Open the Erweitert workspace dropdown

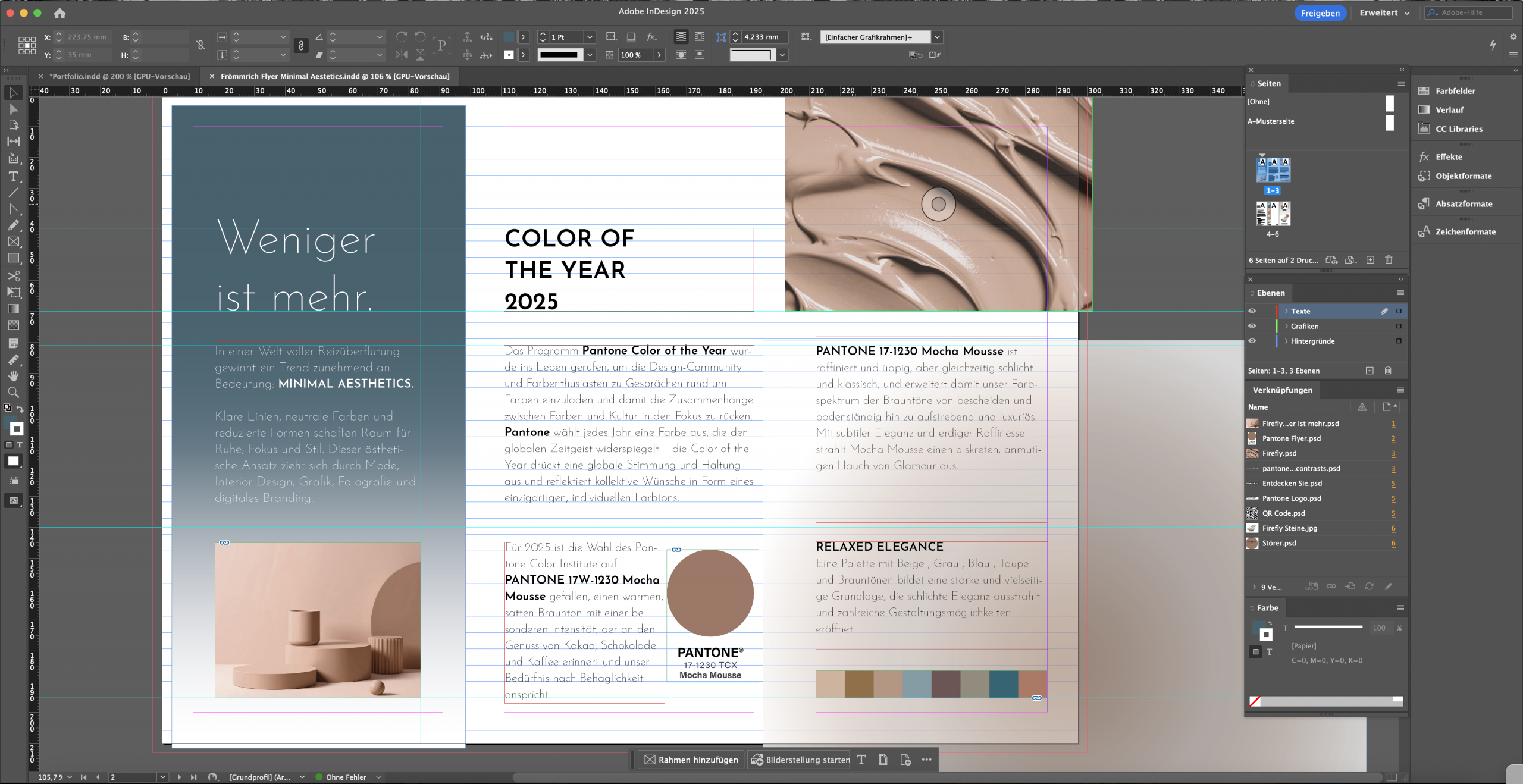[1384, 12]
